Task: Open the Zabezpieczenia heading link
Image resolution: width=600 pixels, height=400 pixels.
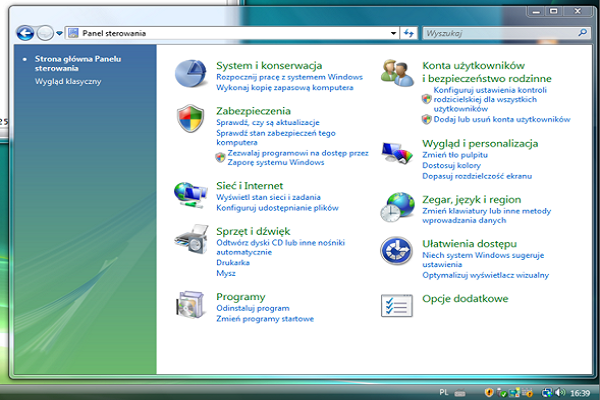Action: click(x=253, y=111)
